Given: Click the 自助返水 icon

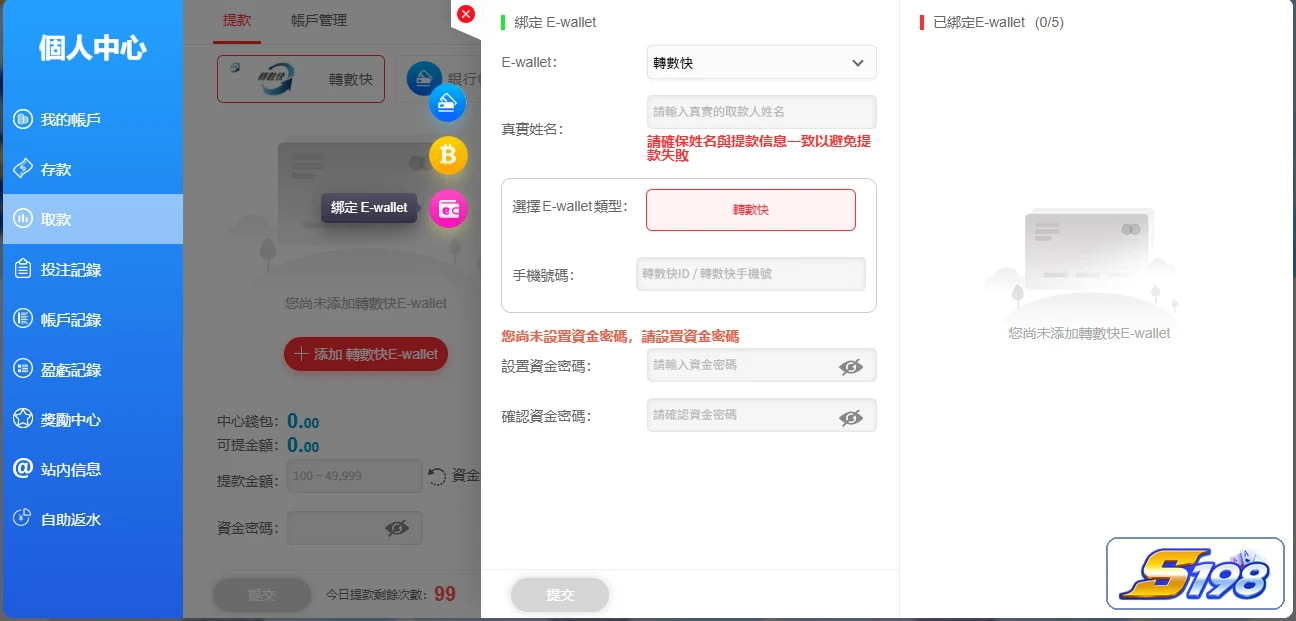Looking at the screenshot, I should [x=22, y=518].
